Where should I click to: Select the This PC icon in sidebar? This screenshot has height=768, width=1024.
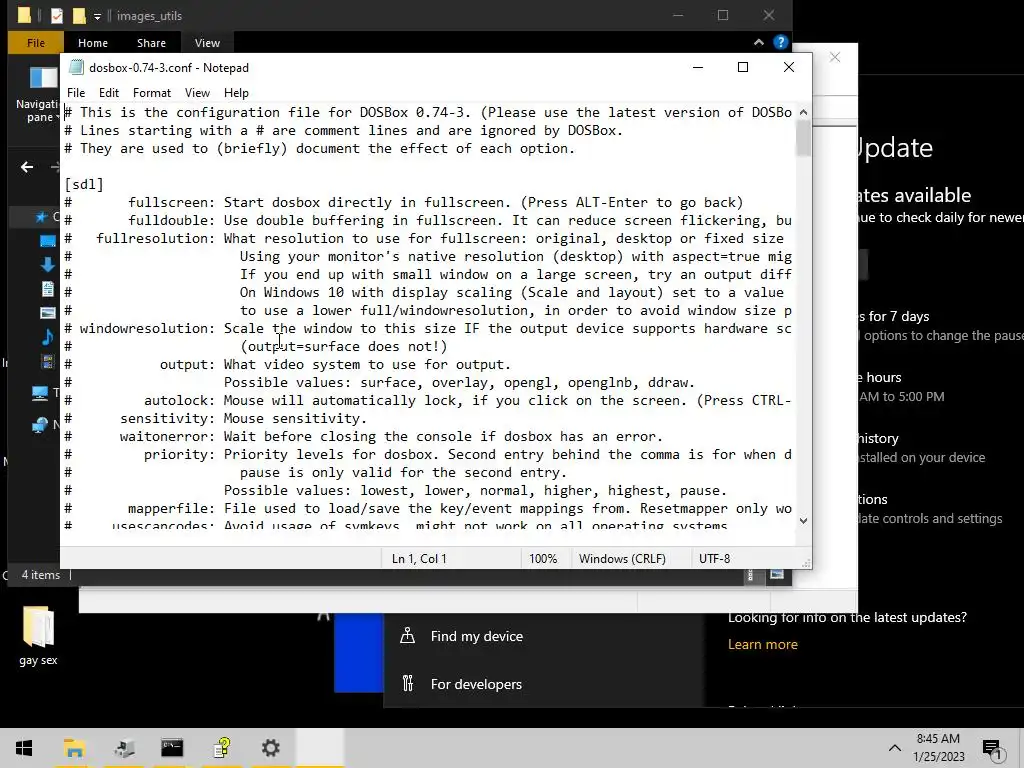tap(40, 393)
